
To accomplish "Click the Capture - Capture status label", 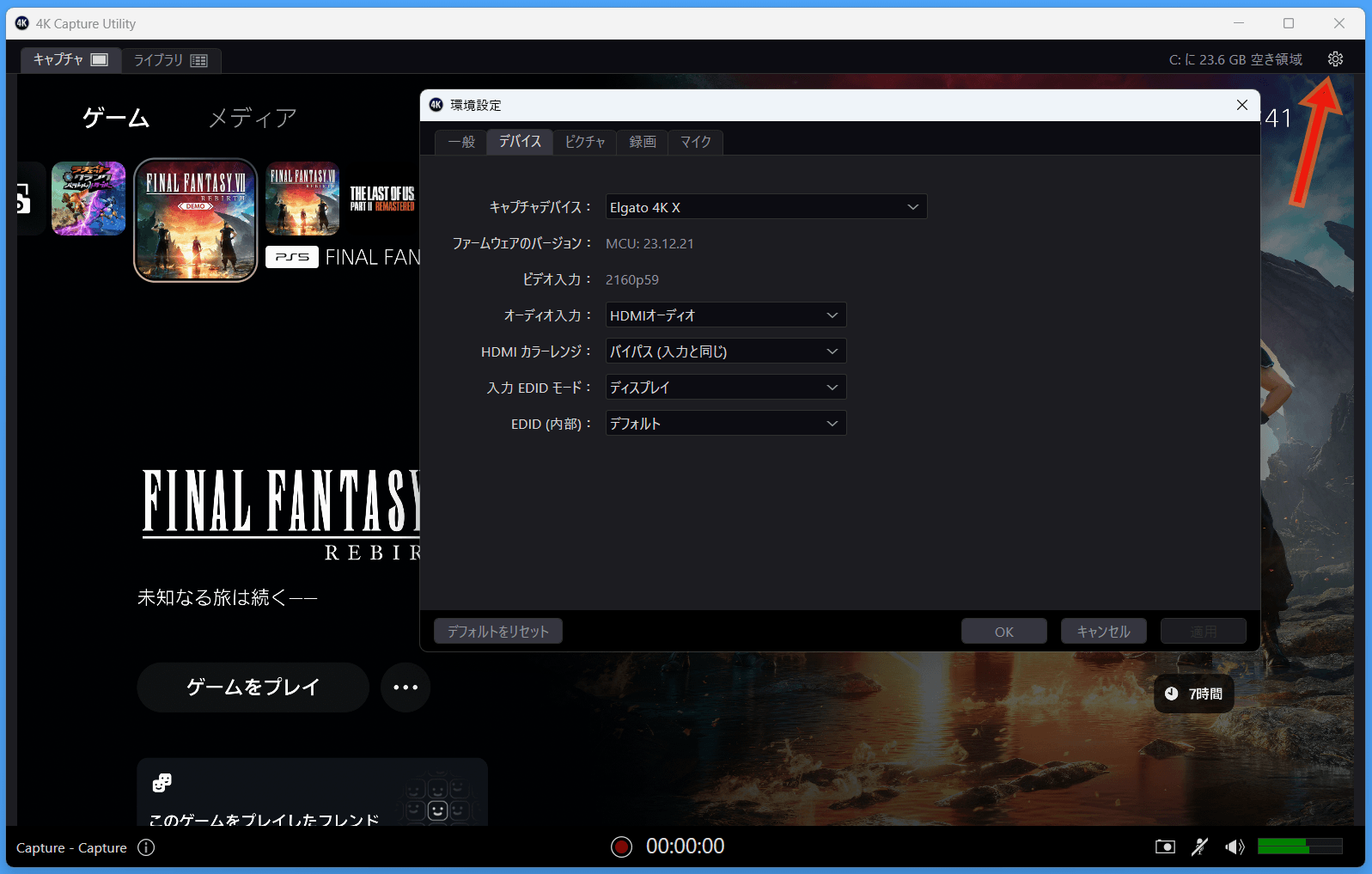I will pos(71,848).
